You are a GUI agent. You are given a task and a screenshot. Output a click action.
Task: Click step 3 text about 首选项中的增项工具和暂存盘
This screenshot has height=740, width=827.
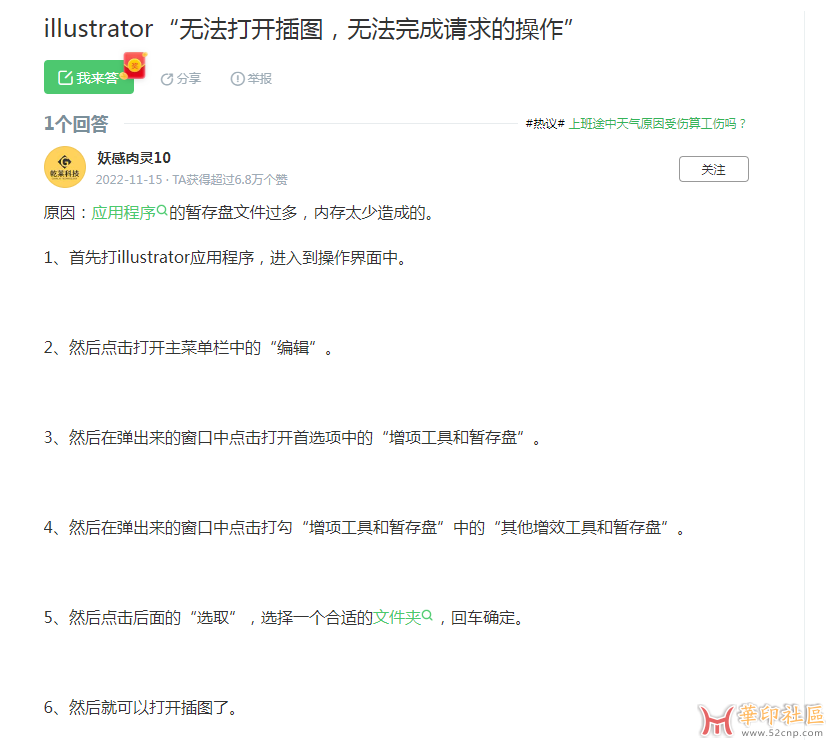pyautogui.click(x=293, y=437)
